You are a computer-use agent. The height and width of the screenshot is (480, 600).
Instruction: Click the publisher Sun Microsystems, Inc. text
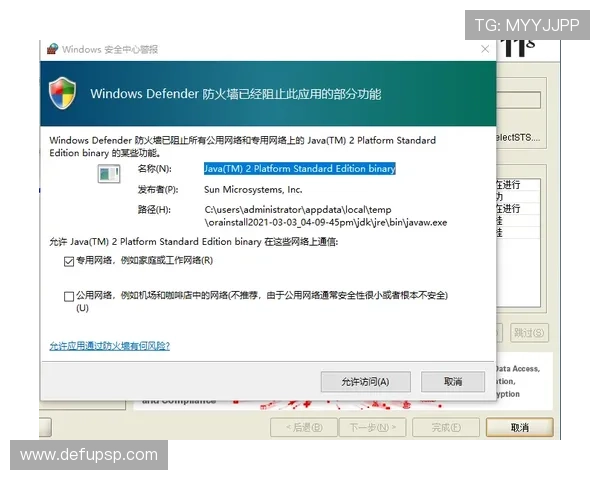(x=253, y=189)
